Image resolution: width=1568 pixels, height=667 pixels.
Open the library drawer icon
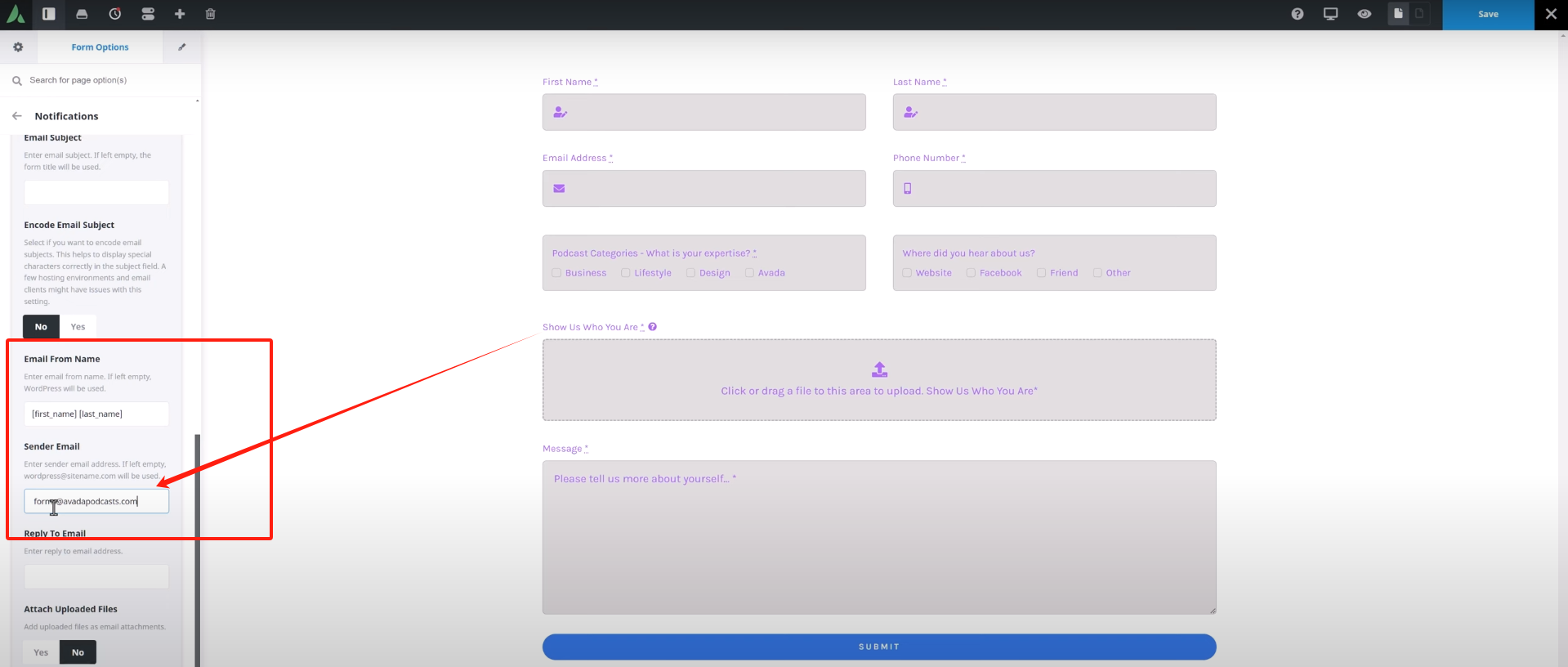(82, 14)
